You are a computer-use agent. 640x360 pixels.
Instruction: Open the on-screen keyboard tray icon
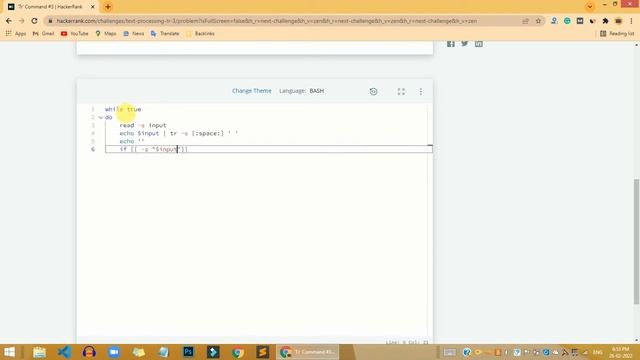click(x=449, y=352)
